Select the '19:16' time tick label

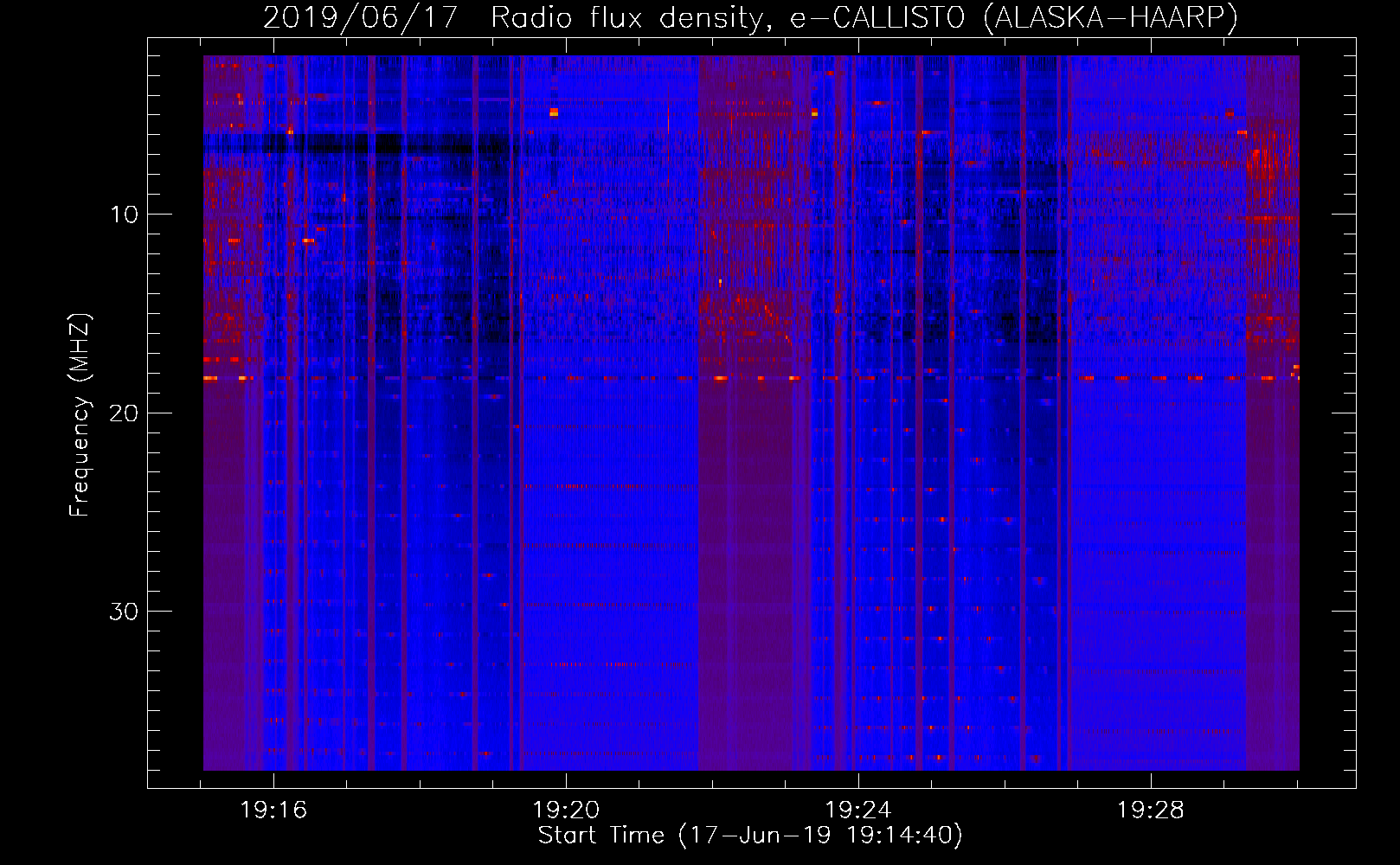tap(273, 811)
